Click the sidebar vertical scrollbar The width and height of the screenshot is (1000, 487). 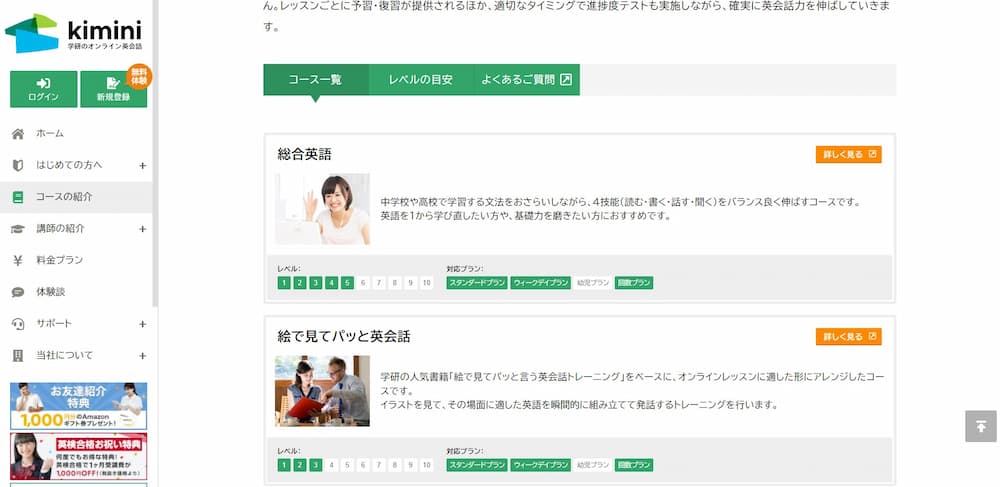(x=155, y=153)
